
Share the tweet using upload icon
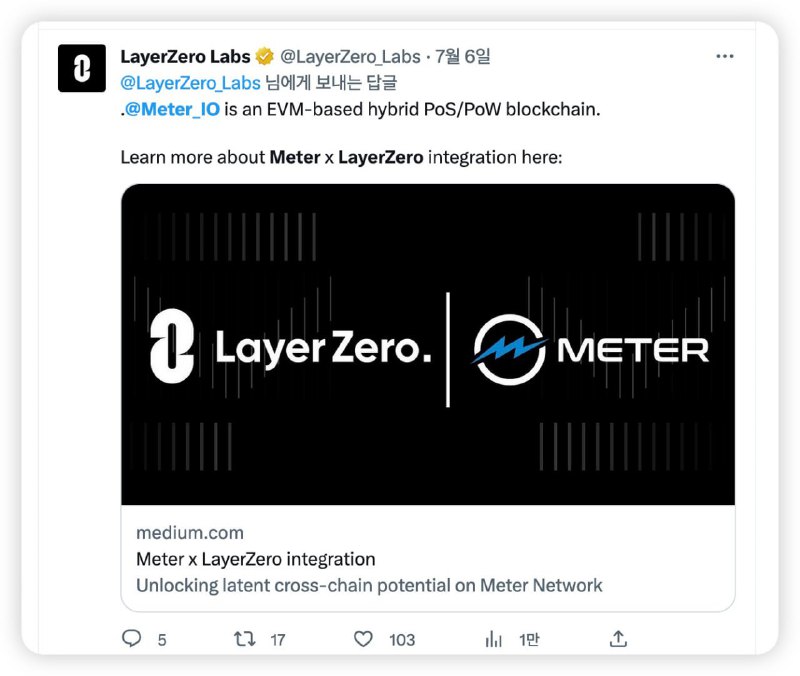point(618,638)
